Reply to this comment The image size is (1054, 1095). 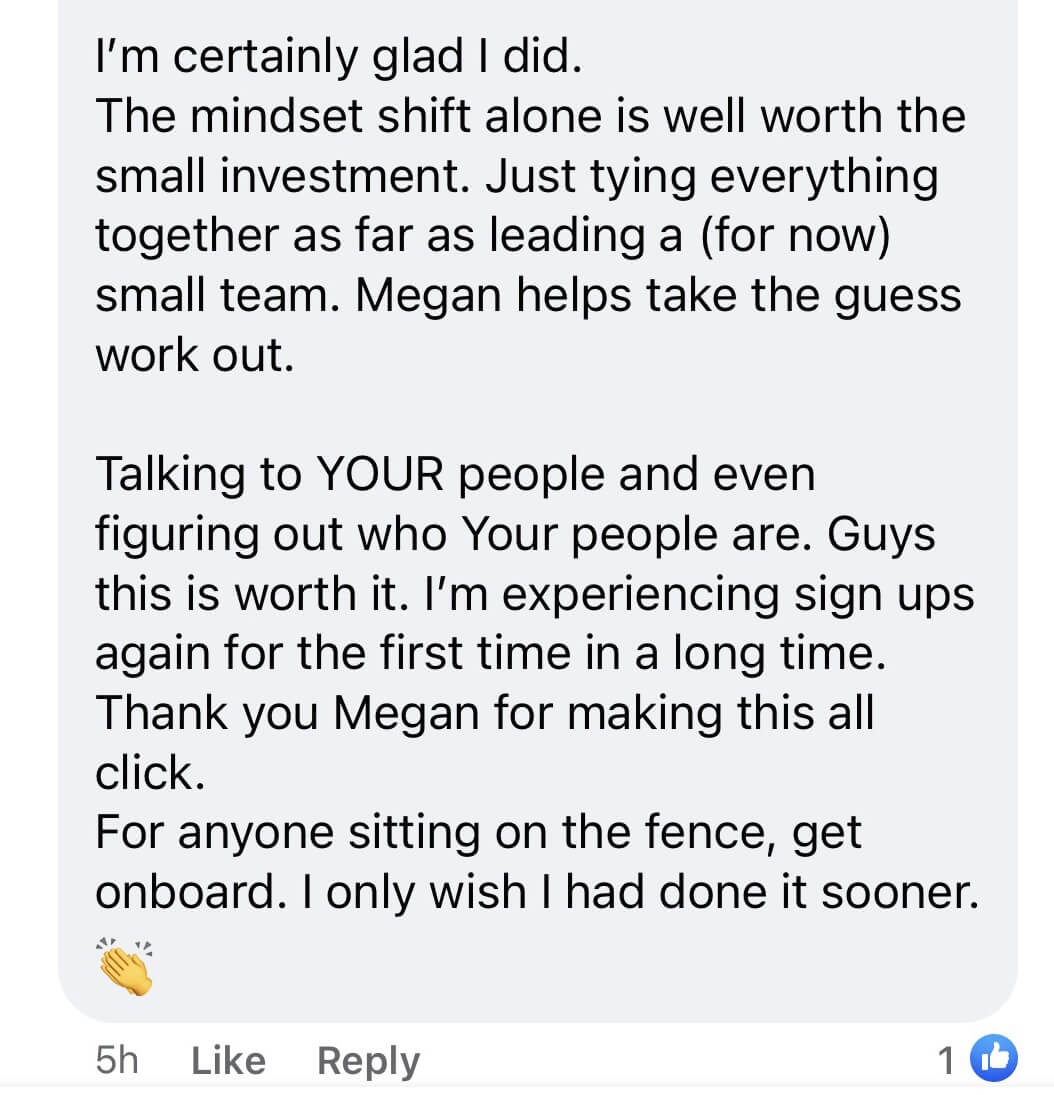[x=368, y=1062]
